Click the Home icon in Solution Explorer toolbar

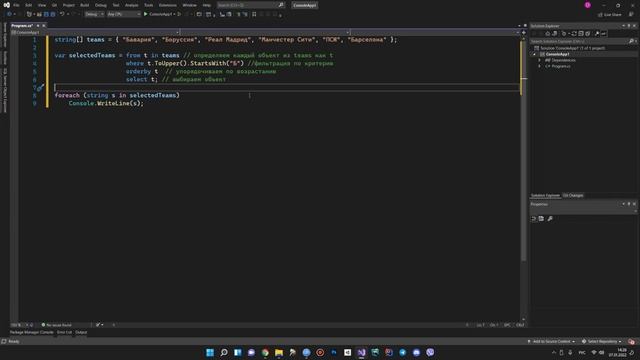(548, 33)
